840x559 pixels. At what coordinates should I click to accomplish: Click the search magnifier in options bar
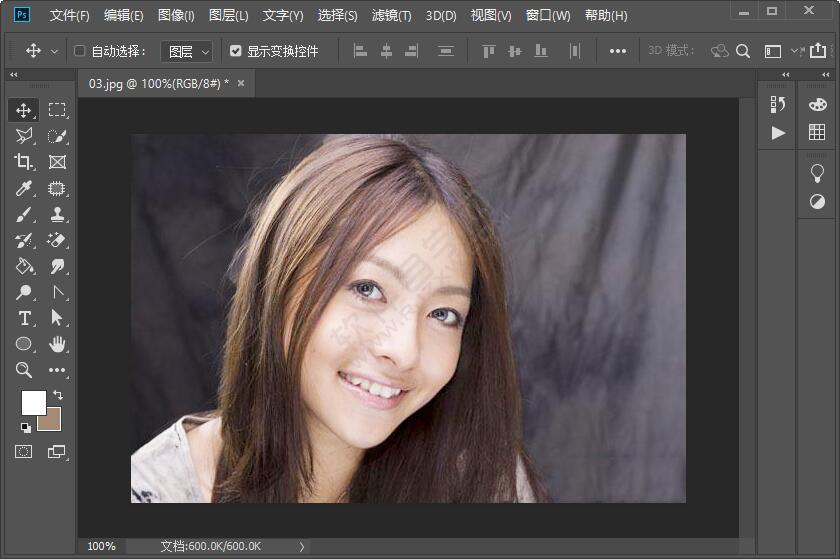pos(742,51)
